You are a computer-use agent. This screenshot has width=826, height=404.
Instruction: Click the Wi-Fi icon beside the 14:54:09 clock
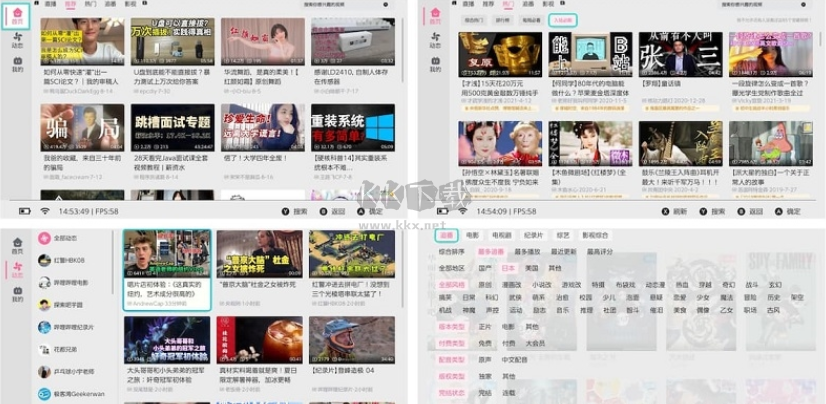coord(463,211)
